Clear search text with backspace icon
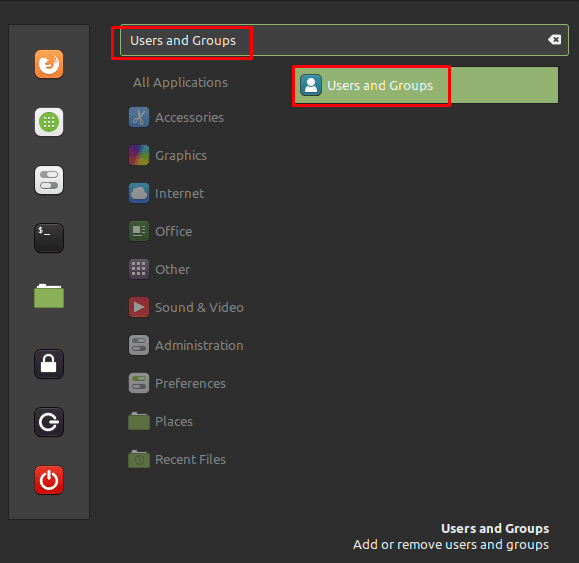This screenshot has width=579, height=563. coord(555,40)
